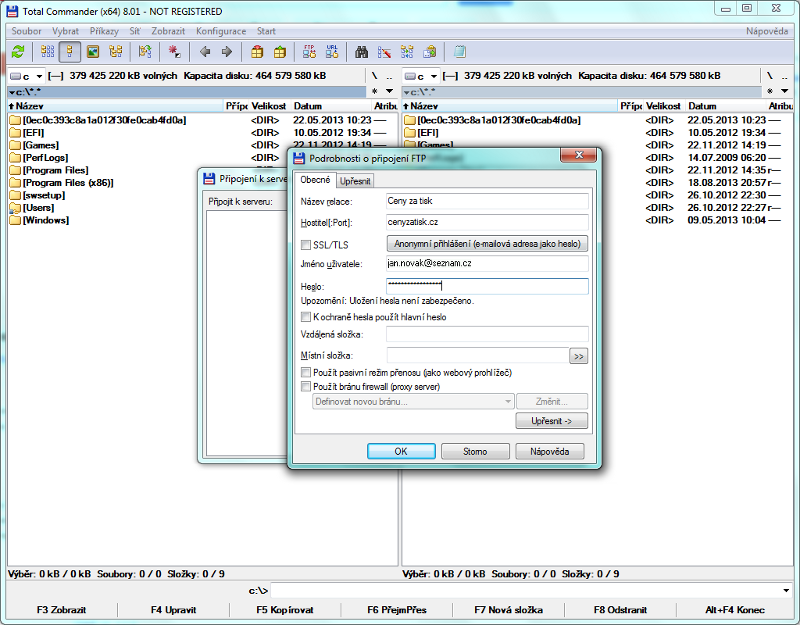
Task: Click the unpack files box icon
Action: pyautogui.click(x=280, y=52)
